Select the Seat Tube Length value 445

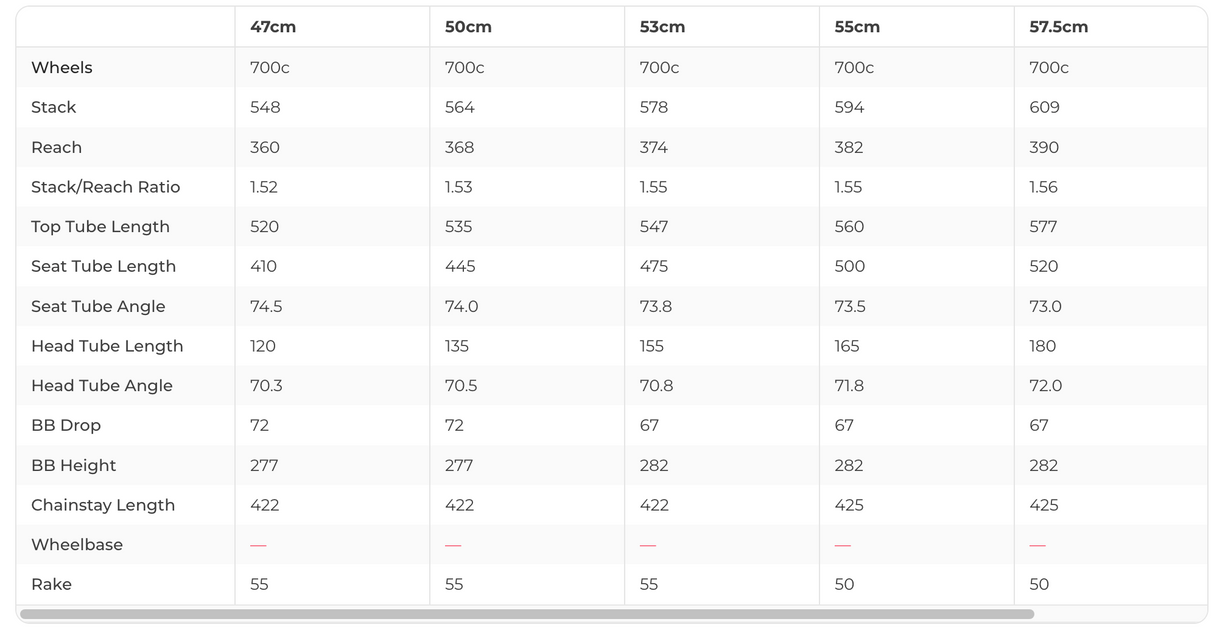click(459, 267)
